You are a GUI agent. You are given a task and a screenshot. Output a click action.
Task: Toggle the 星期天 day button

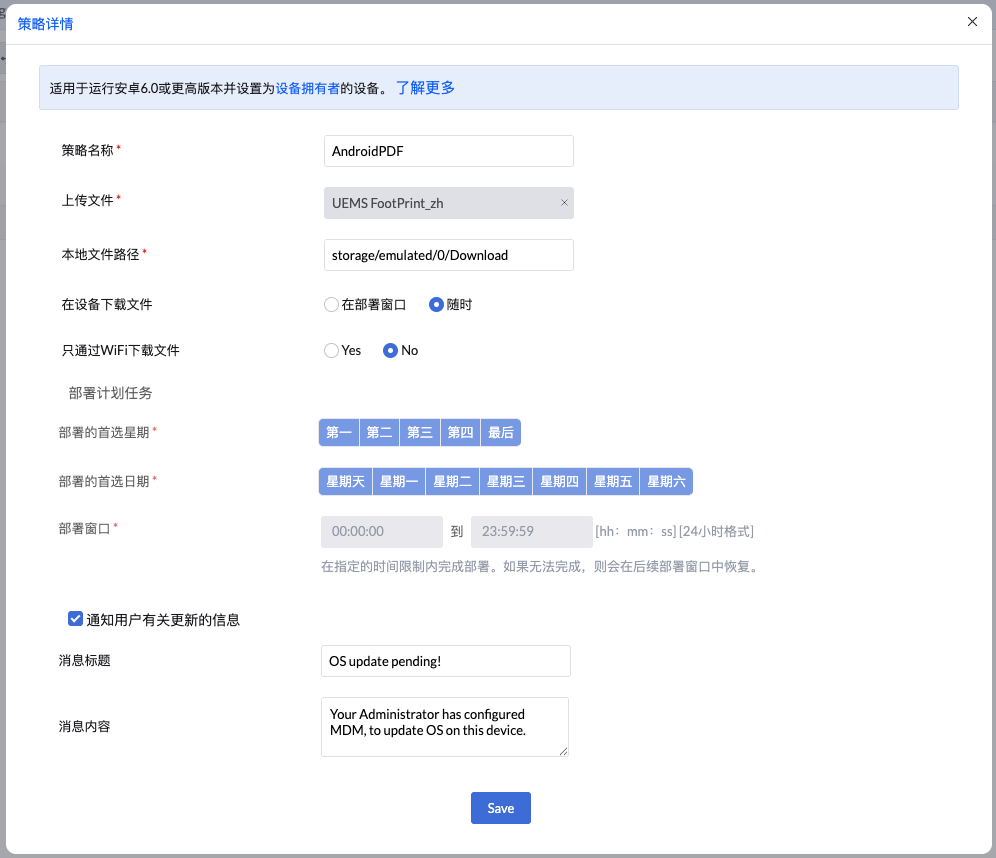346,481
